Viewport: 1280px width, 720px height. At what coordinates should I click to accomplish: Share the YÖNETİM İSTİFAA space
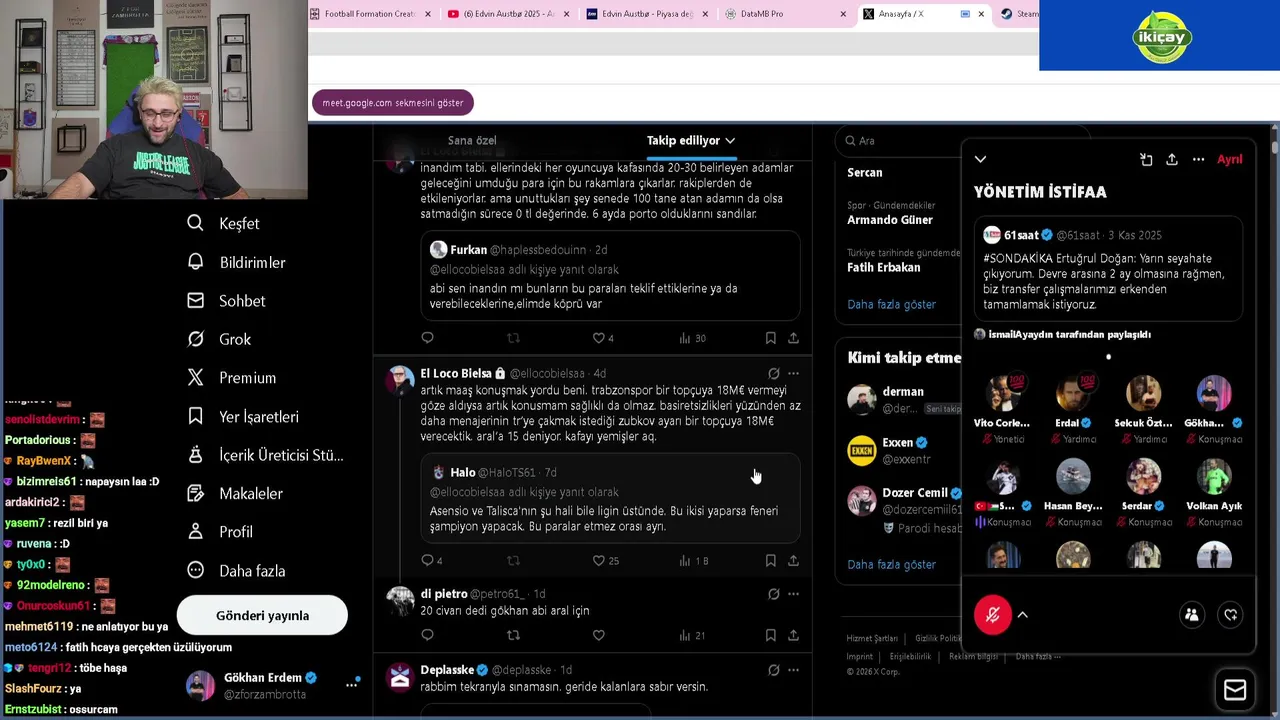(1172, 159)
